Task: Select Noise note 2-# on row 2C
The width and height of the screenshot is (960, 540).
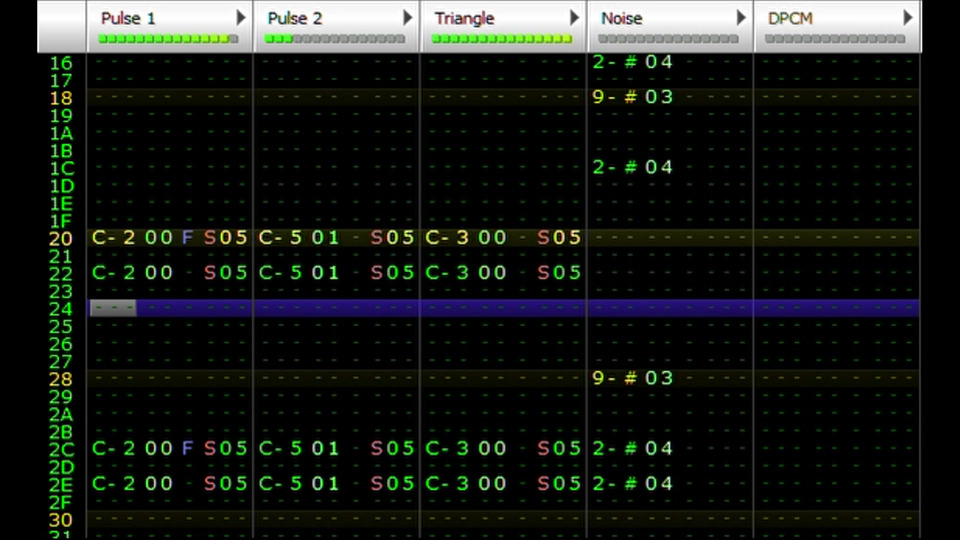Action: pos(615,448)
